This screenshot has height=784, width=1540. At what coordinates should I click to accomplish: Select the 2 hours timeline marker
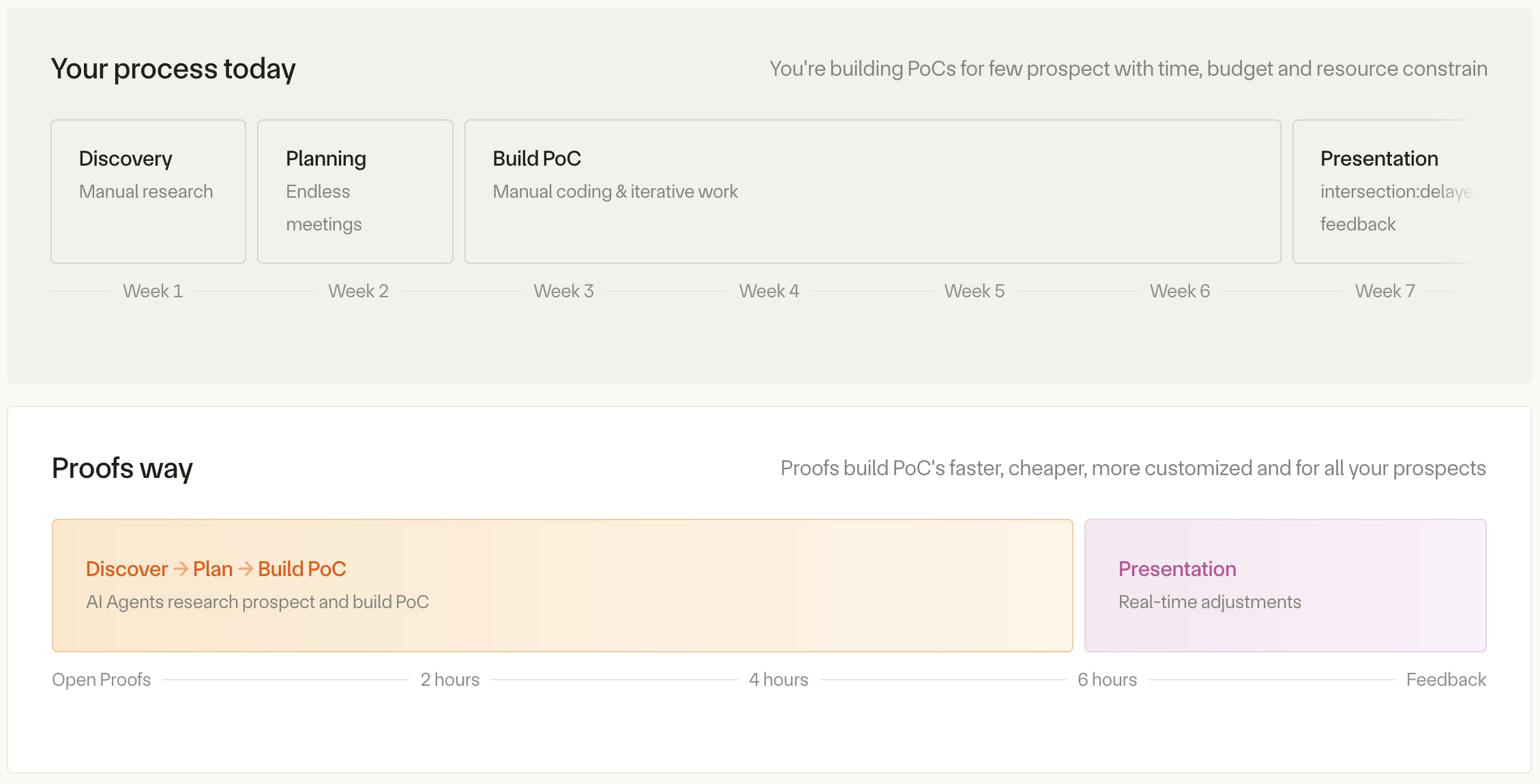[449, 680]
